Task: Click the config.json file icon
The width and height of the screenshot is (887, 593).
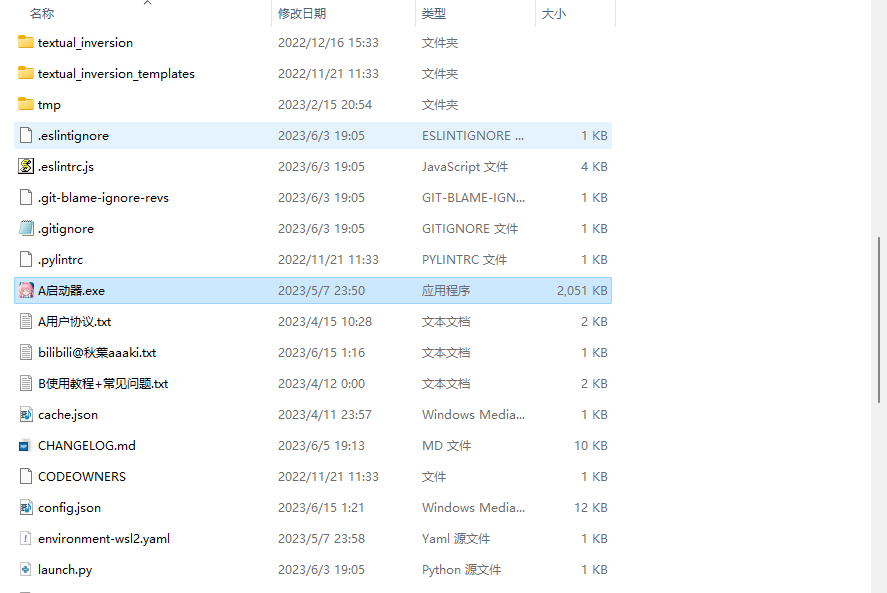Action: [25, 508]
